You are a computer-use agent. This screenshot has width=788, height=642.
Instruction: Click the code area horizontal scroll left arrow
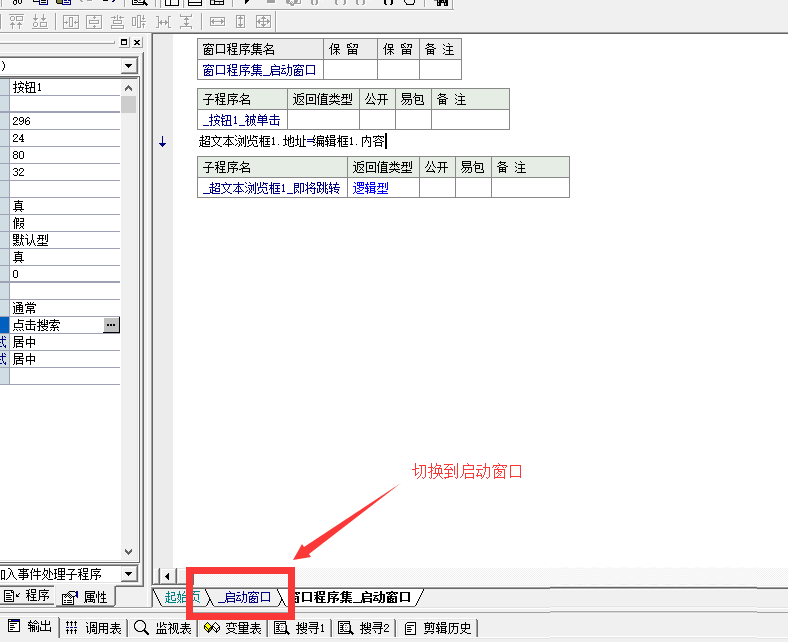click(167, 576)
